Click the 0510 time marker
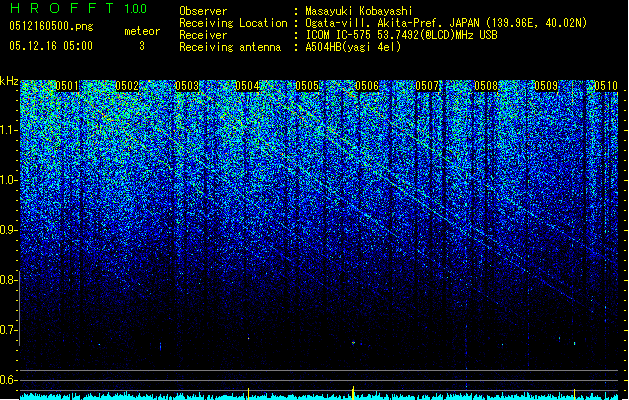The image size is (629, 400). point(606,86)
